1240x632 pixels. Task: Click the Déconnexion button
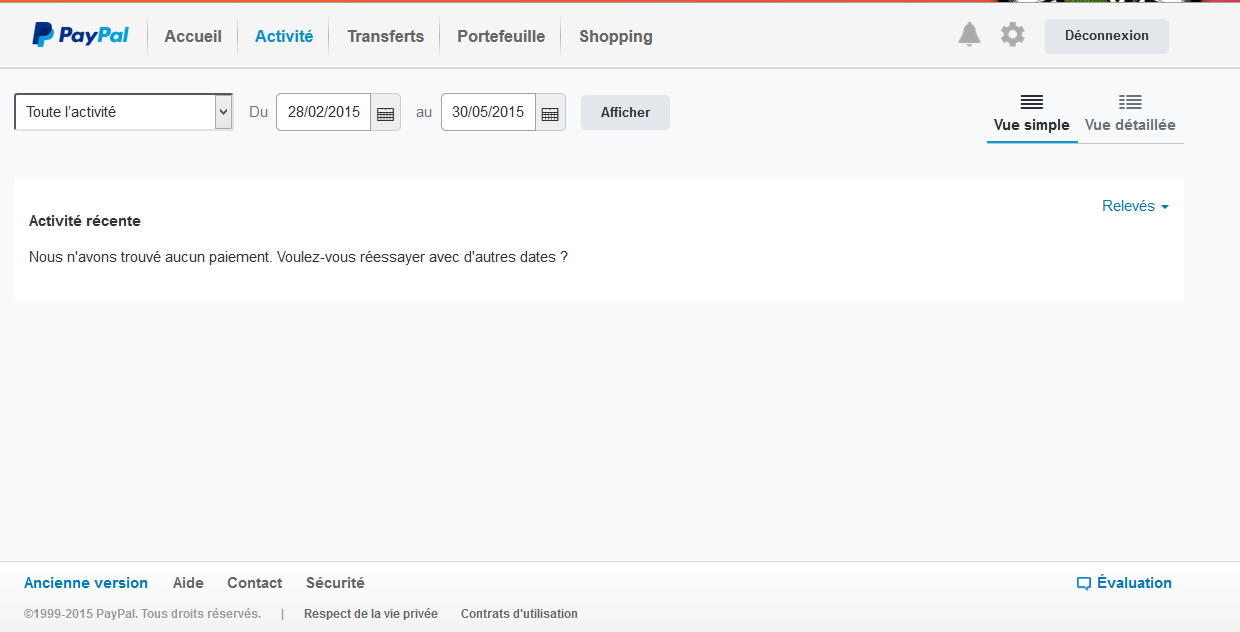[1106, 36]
